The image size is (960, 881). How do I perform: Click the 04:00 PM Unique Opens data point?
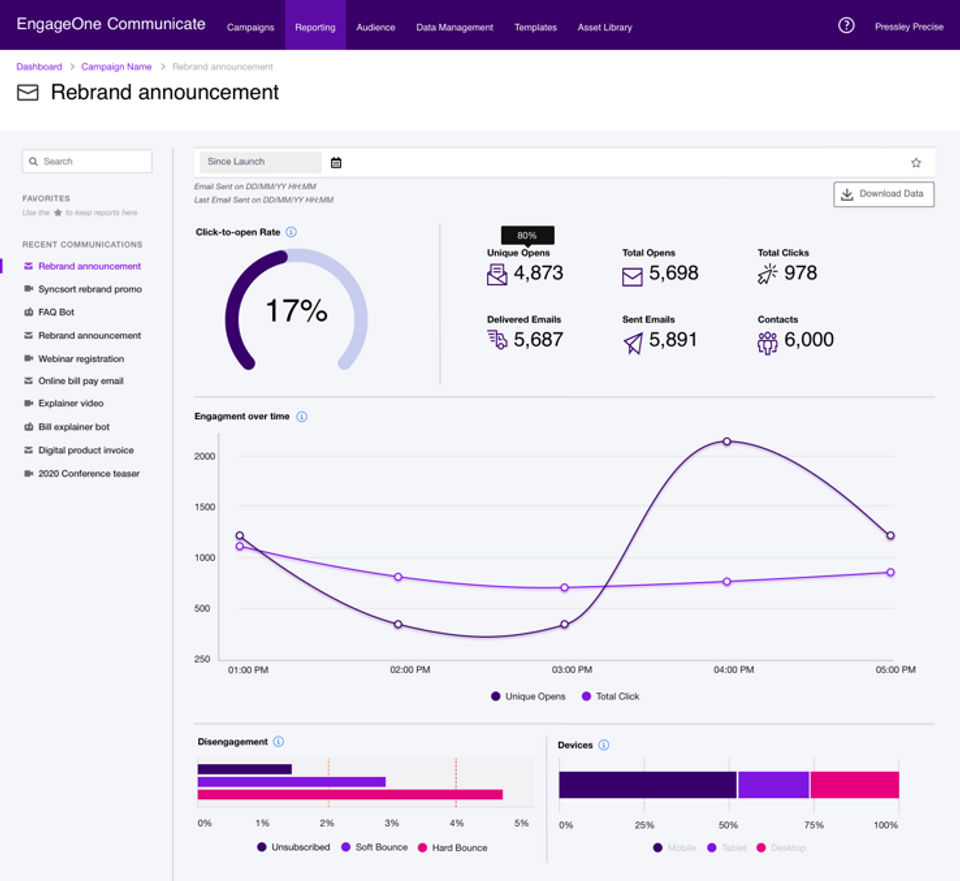pyautogui.click(x=727, y=441)
